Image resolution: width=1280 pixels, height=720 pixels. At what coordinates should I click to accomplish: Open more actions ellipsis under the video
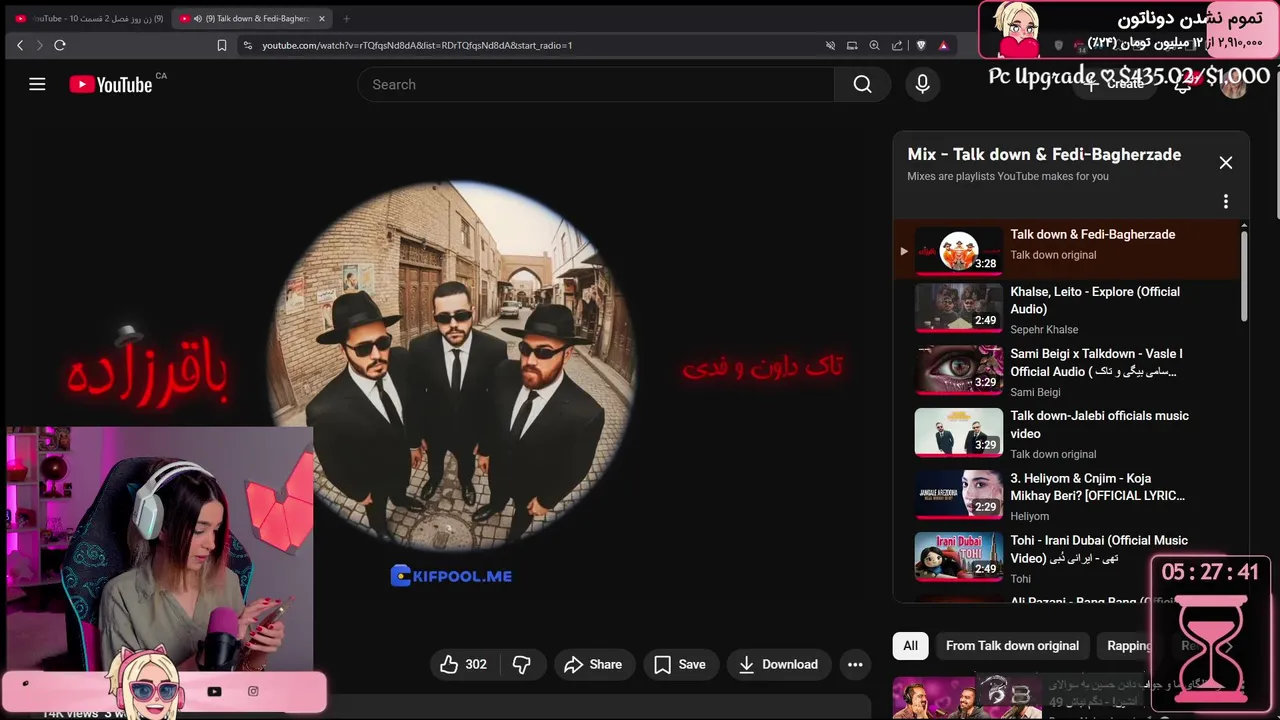(x=855, y=664)
